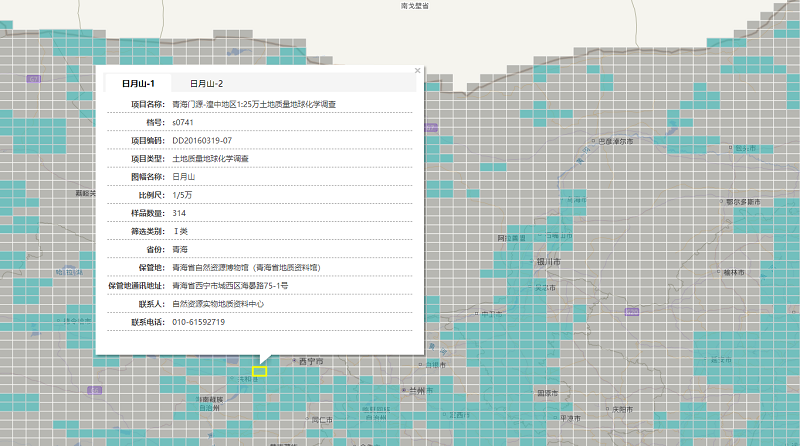Select project code DD20160319-07
Screen dimensions: 800x446
[x=202, y=140]
